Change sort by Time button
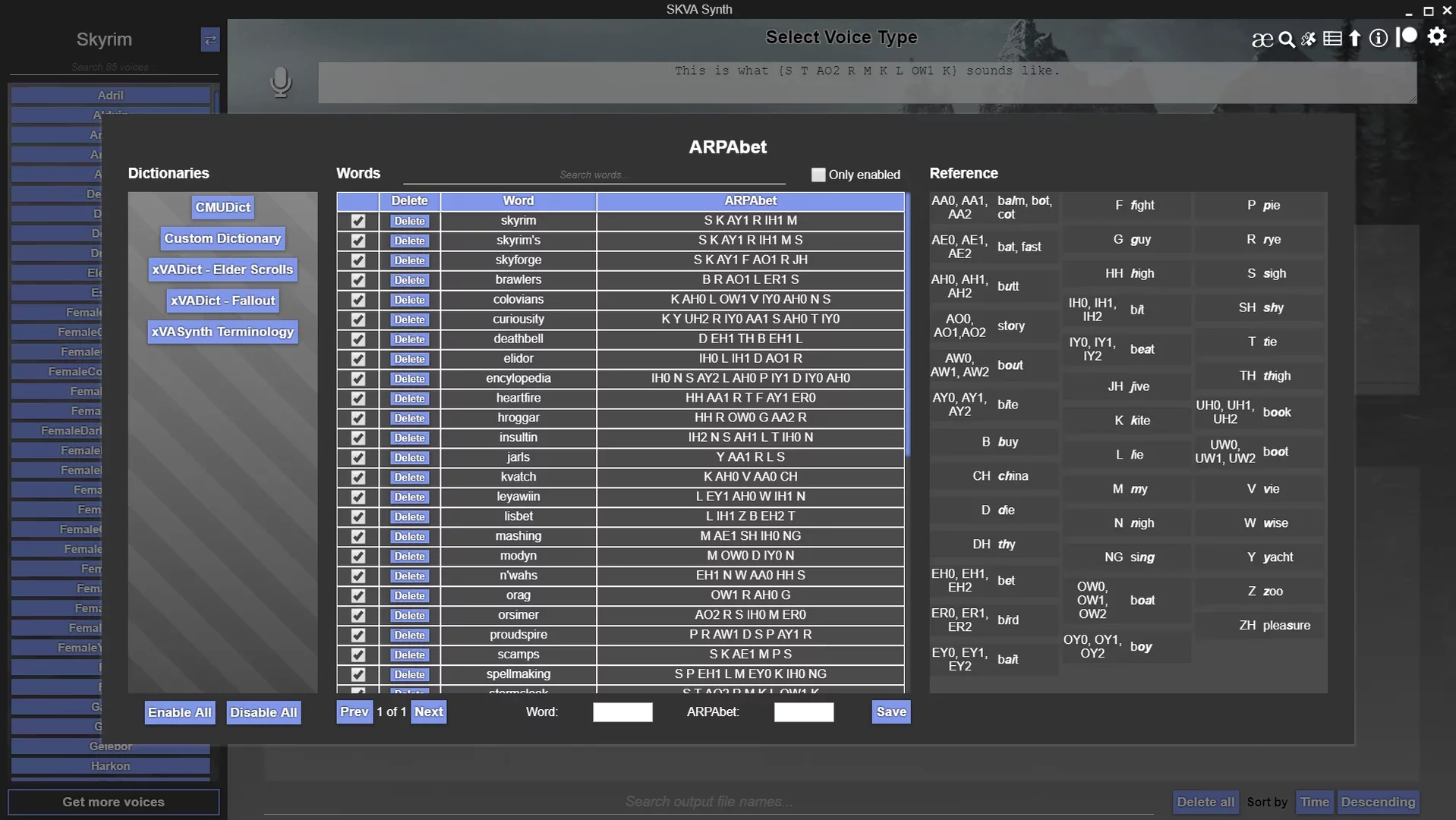The height and width of the screenshot is (820, 1456). (x=1314, y=802)
